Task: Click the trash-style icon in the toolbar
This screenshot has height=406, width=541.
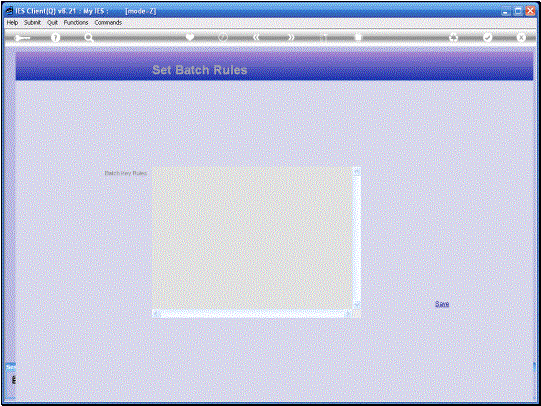Action: (x=358, y=37)
